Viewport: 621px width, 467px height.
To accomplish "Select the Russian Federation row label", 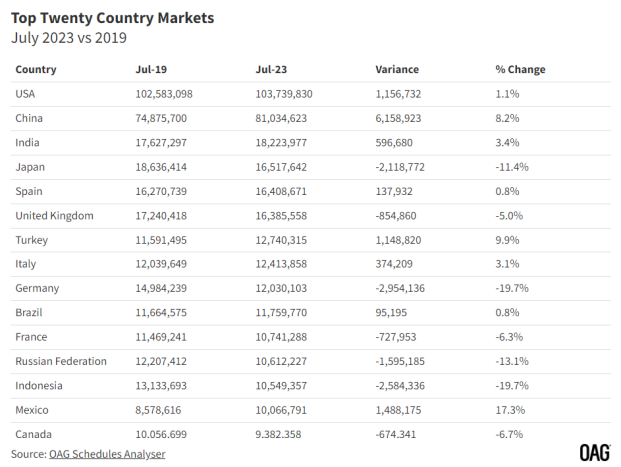I will (x=61, y=361).
